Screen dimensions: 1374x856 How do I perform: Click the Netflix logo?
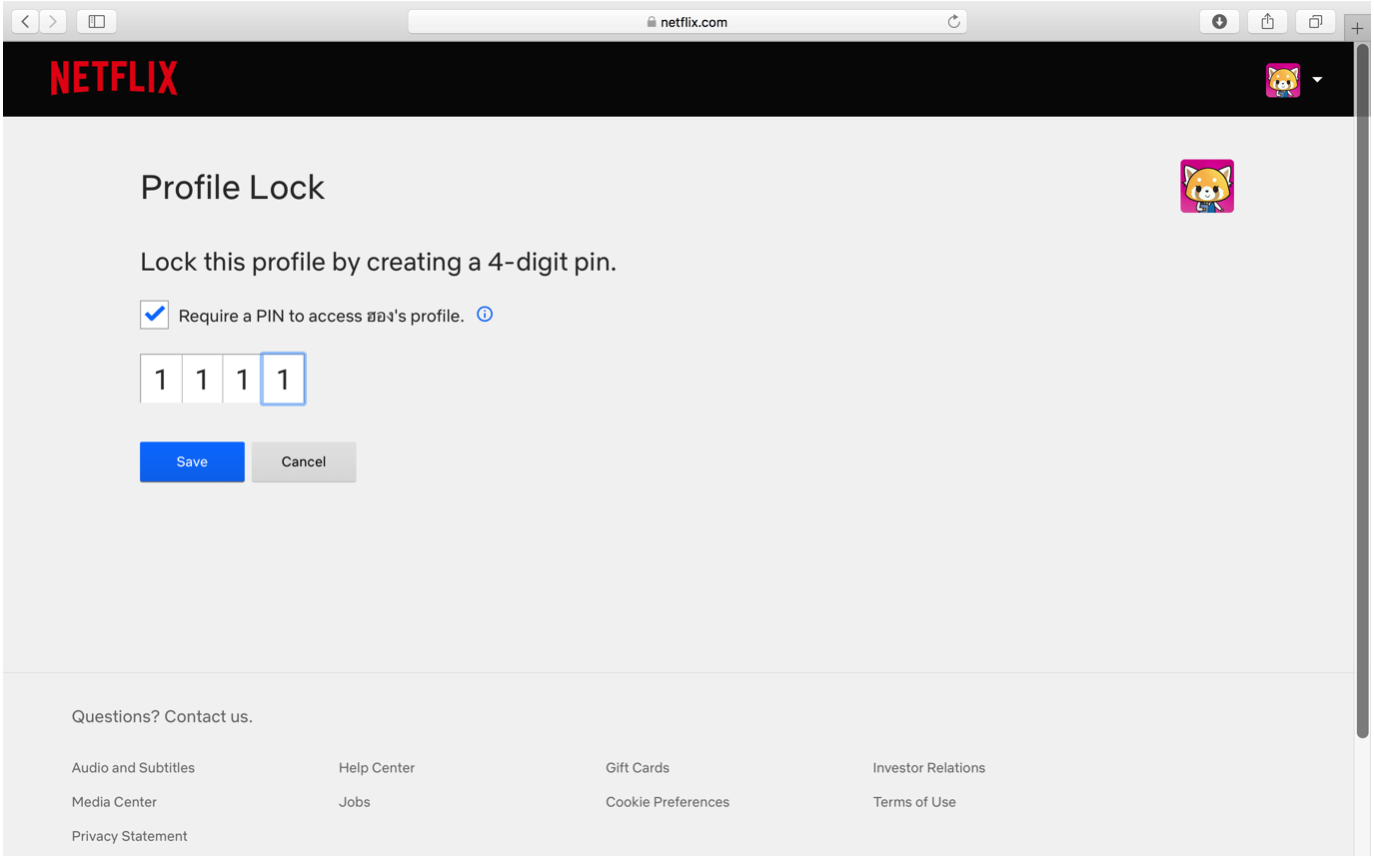pos(114,78)
